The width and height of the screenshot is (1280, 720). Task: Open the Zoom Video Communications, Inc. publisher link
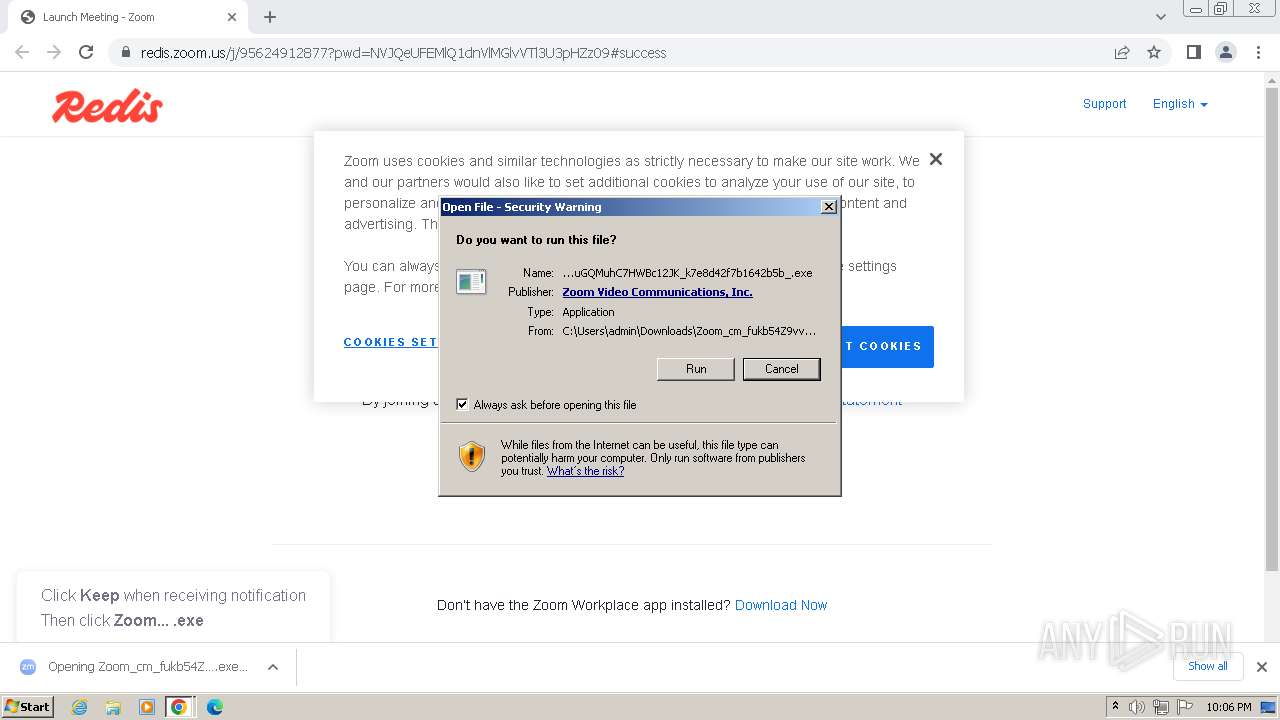coord(657,292)
